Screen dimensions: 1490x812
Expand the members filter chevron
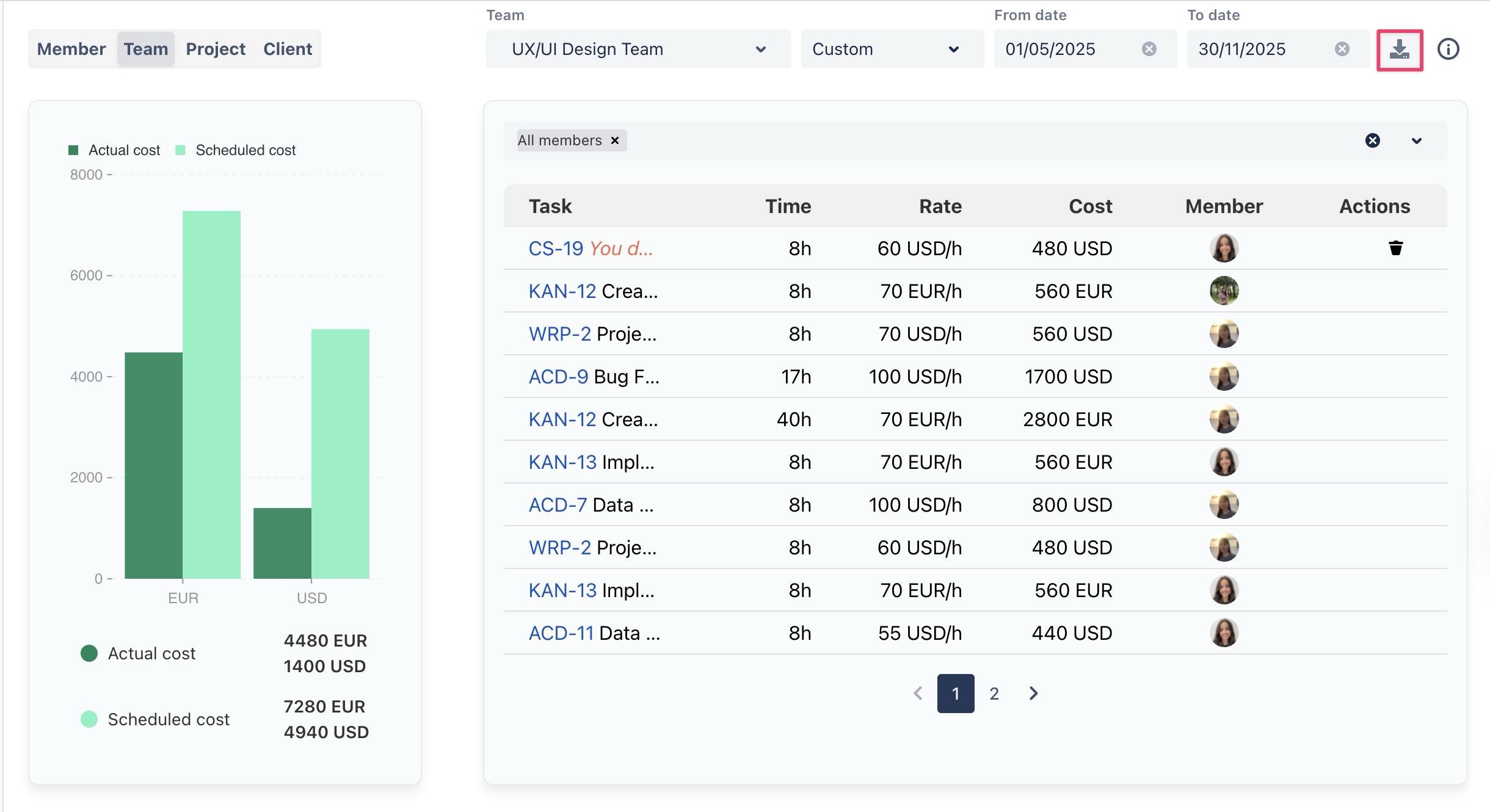(x=1417, y=140)
